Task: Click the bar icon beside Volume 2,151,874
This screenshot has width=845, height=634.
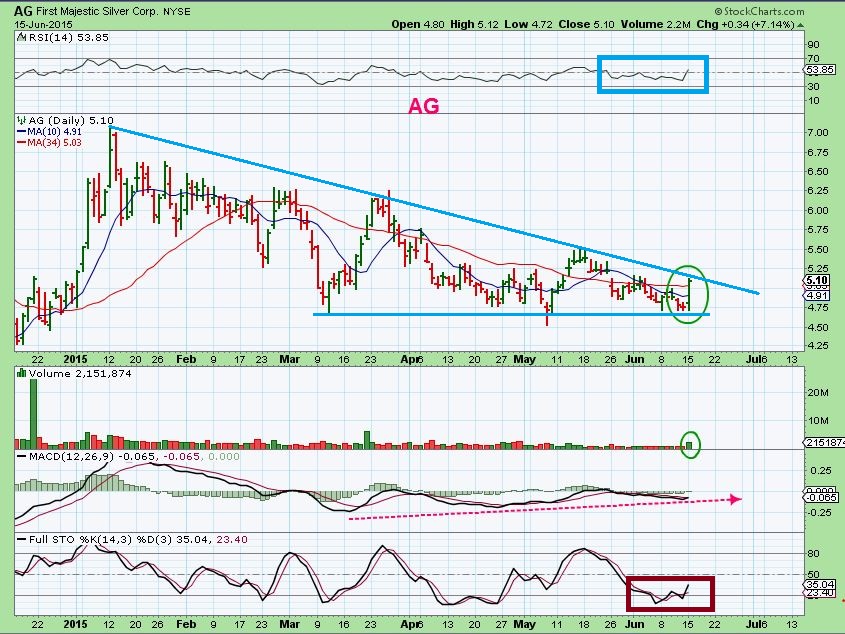Action: point(22,373)
